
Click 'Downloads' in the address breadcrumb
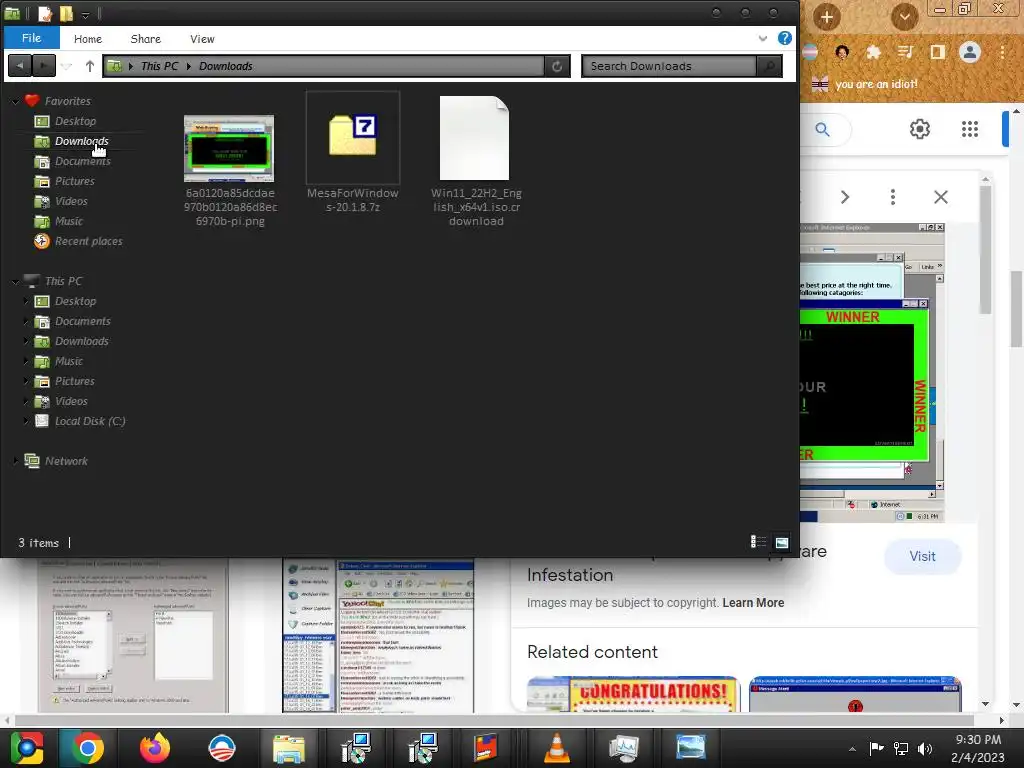(x=225, y=66)
